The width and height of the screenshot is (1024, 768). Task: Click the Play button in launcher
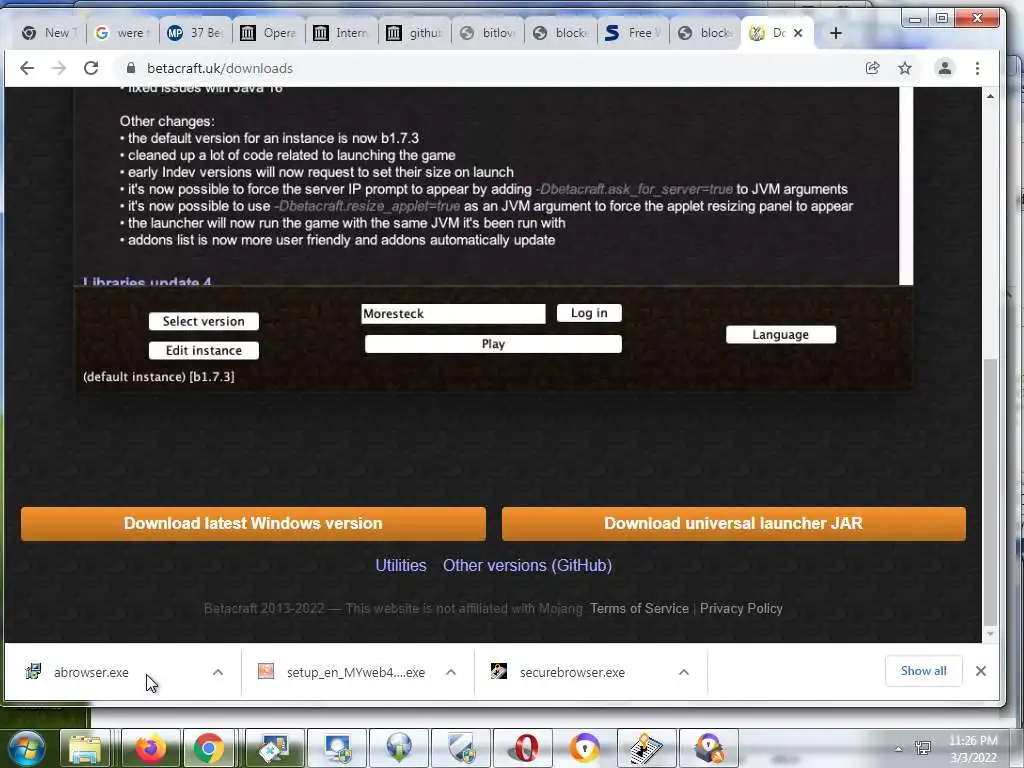click(x=493, y=344)
